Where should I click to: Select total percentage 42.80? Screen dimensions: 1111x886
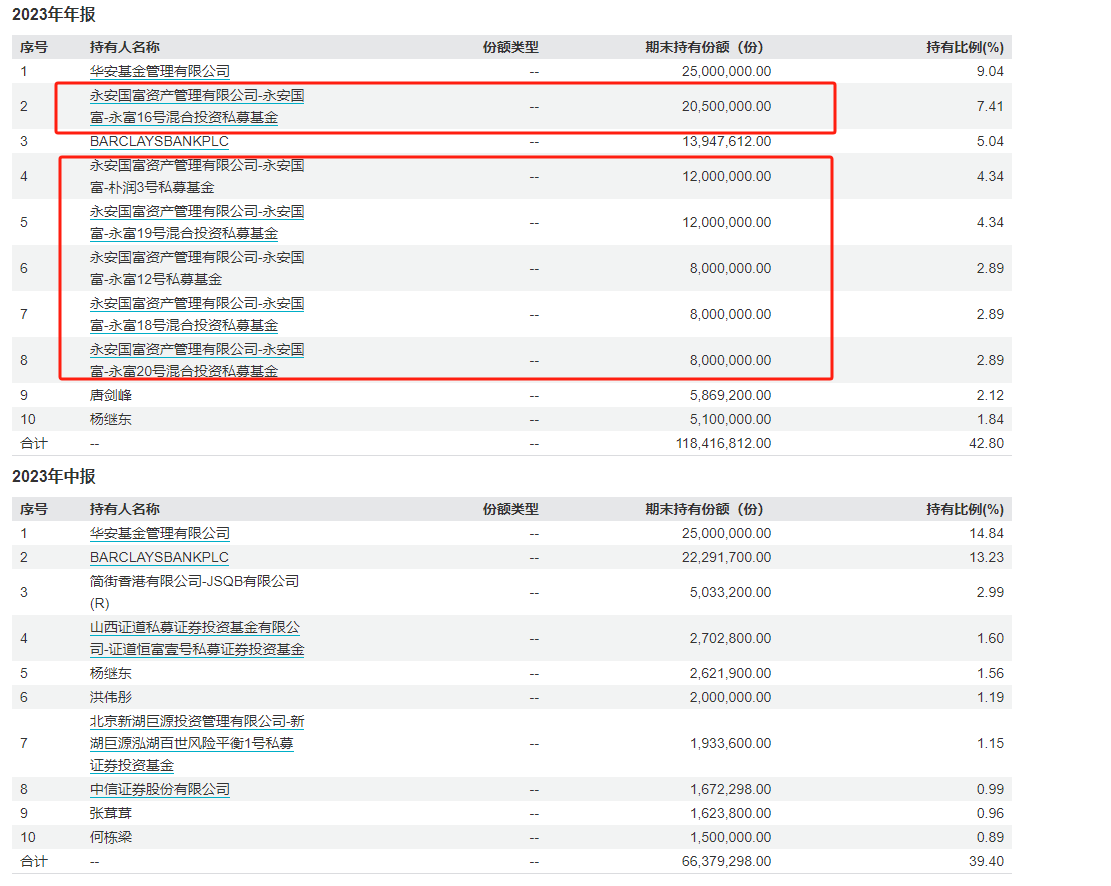[x=986, y=444]
